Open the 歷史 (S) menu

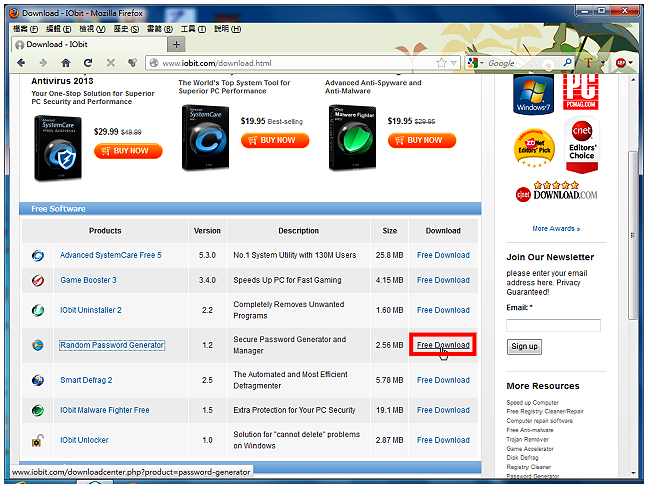point(126,29)
